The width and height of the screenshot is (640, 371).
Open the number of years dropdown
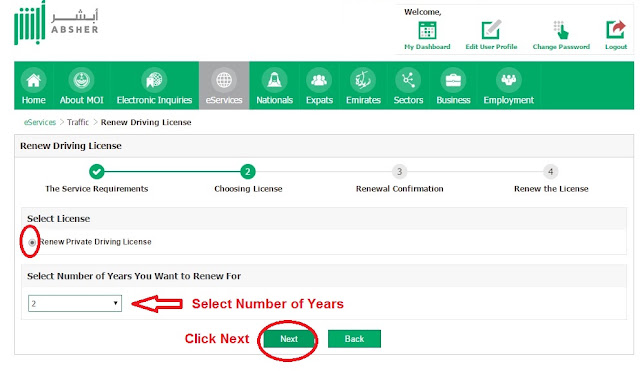[75, 304]
